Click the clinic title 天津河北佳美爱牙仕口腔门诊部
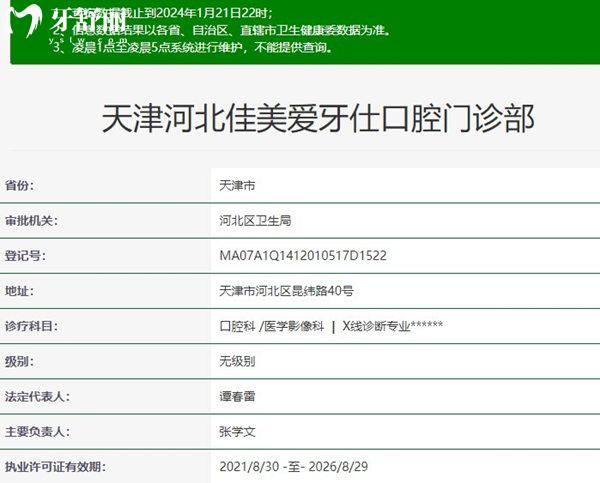The image size is (600, 483). (318, 119)
